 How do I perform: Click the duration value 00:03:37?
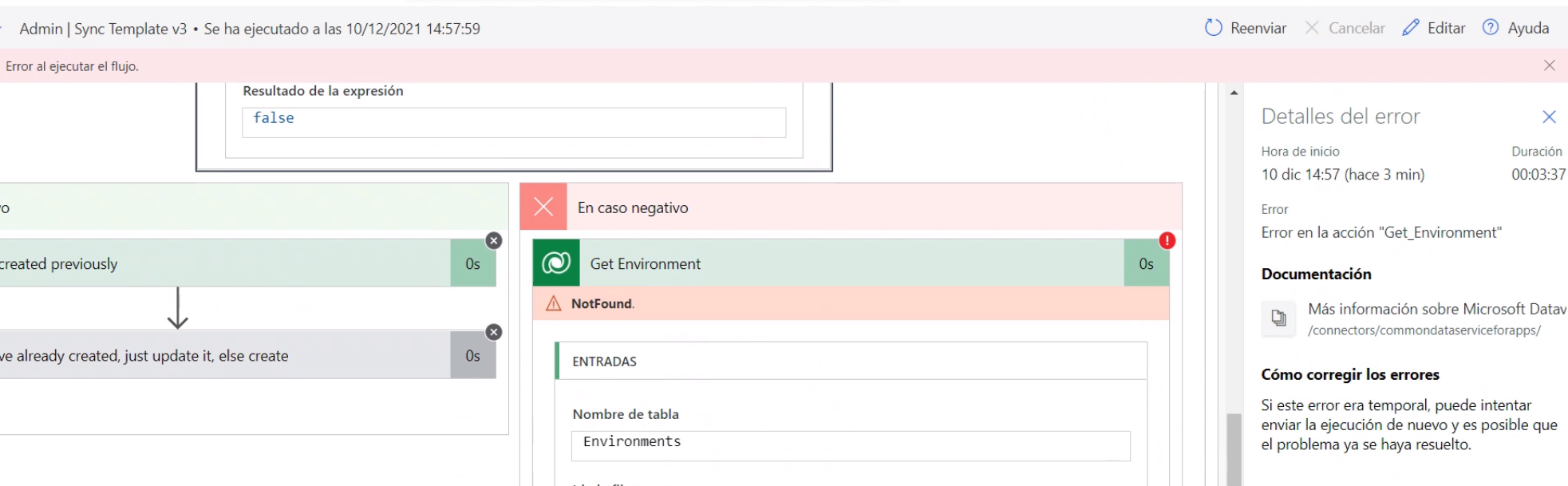1538,174
